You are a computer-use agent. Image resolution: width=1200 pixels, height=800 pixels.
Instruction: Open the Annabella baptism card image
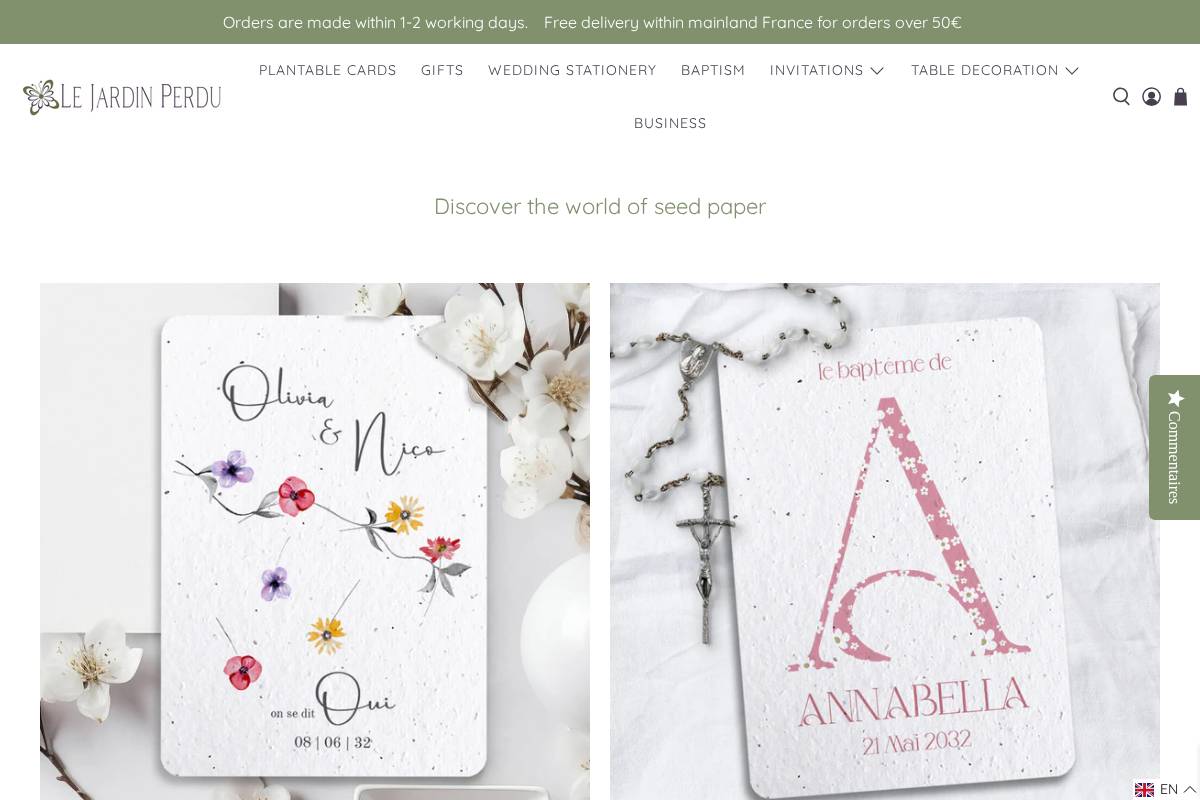tap(885, 541)
